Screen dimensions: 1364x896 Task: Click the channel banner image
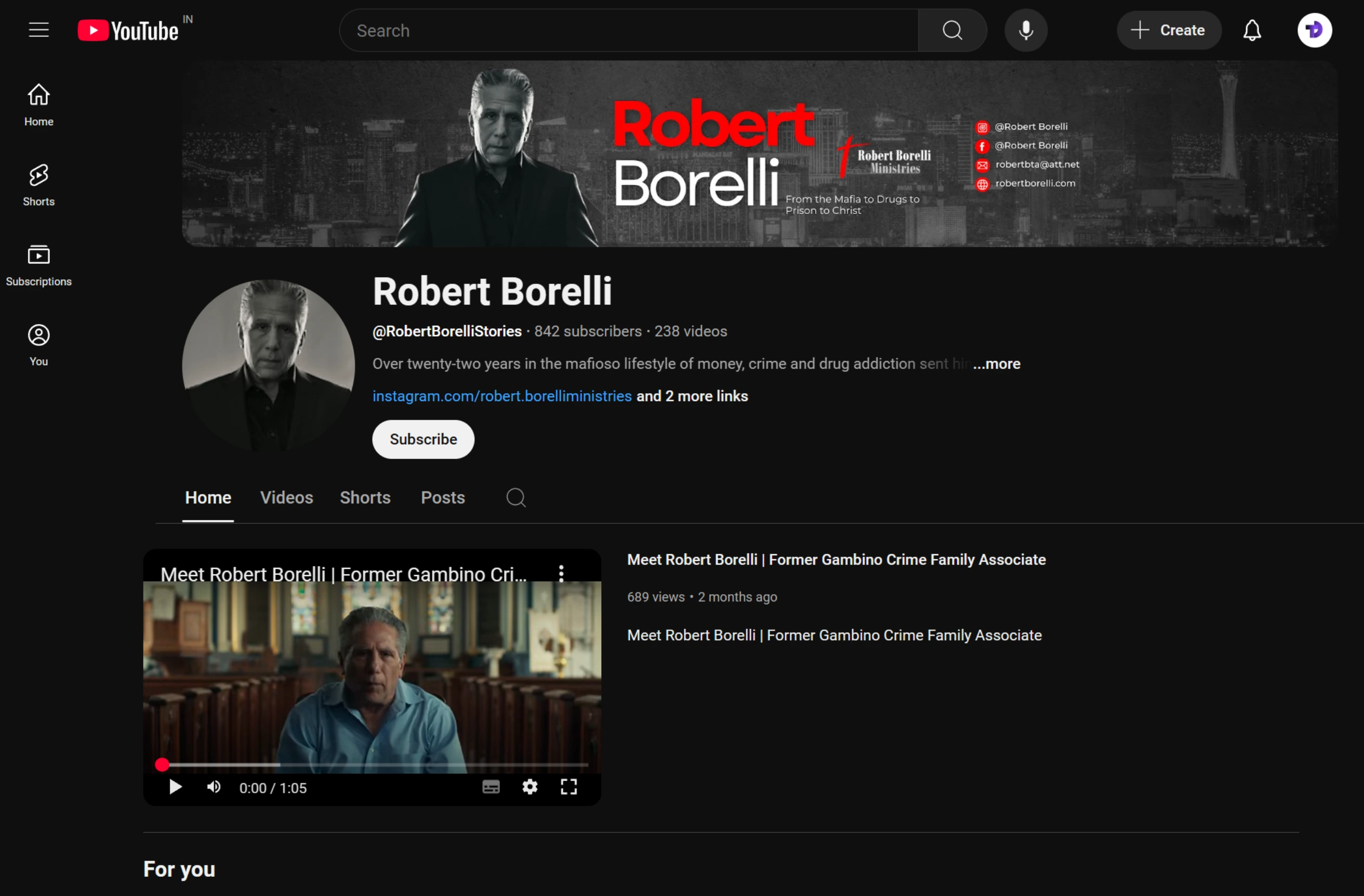pyautogui.click(x=760, y=154)
